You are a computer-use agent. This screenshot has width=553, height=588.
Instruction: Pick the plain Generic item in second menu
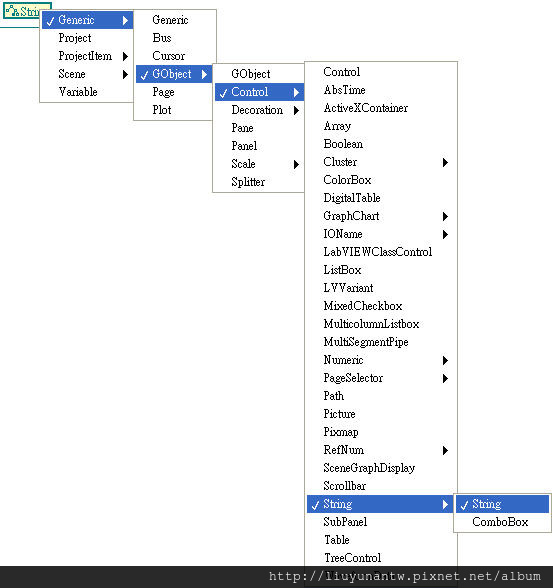coord(174,20)
